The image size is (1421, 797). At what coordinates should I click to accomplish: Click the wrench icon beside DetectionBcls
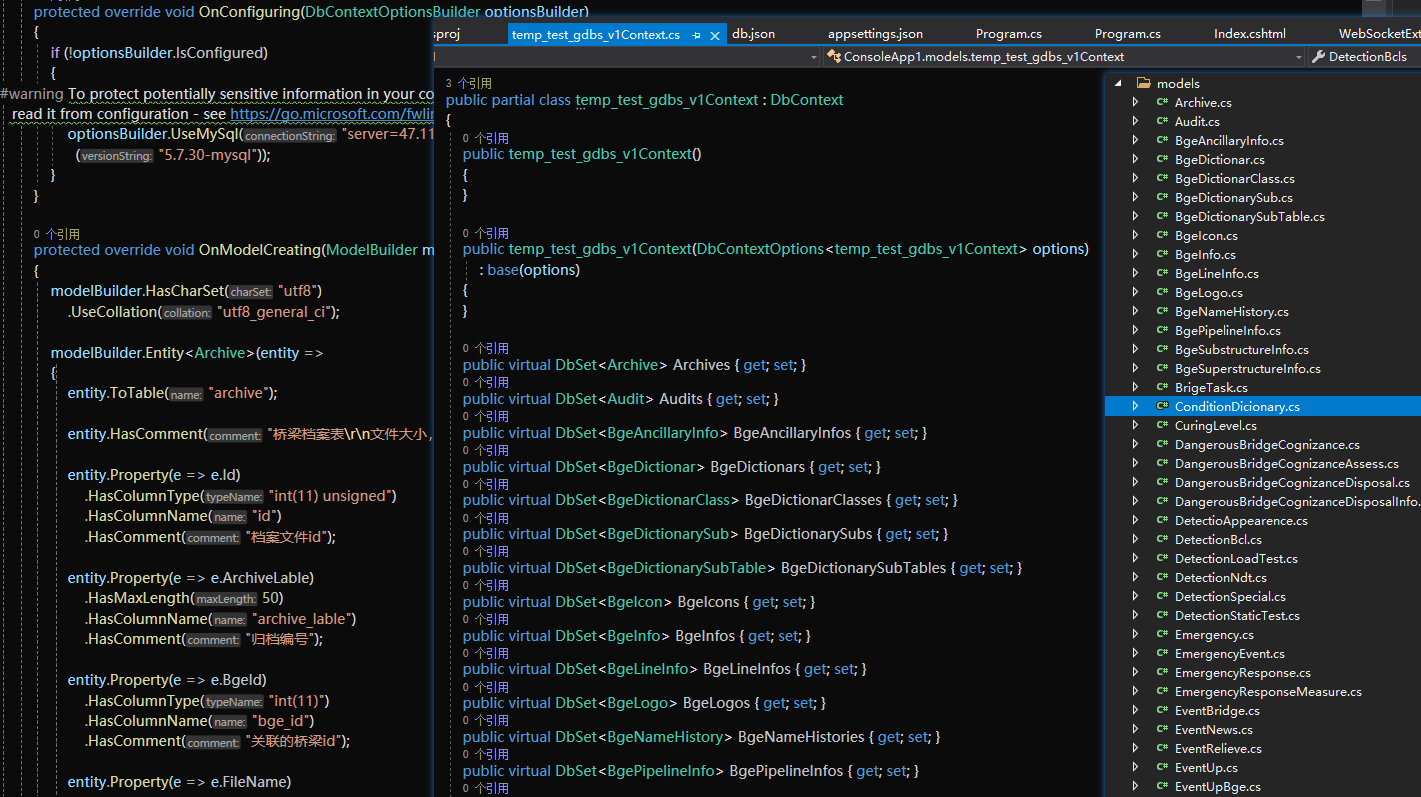[1318, 57]
